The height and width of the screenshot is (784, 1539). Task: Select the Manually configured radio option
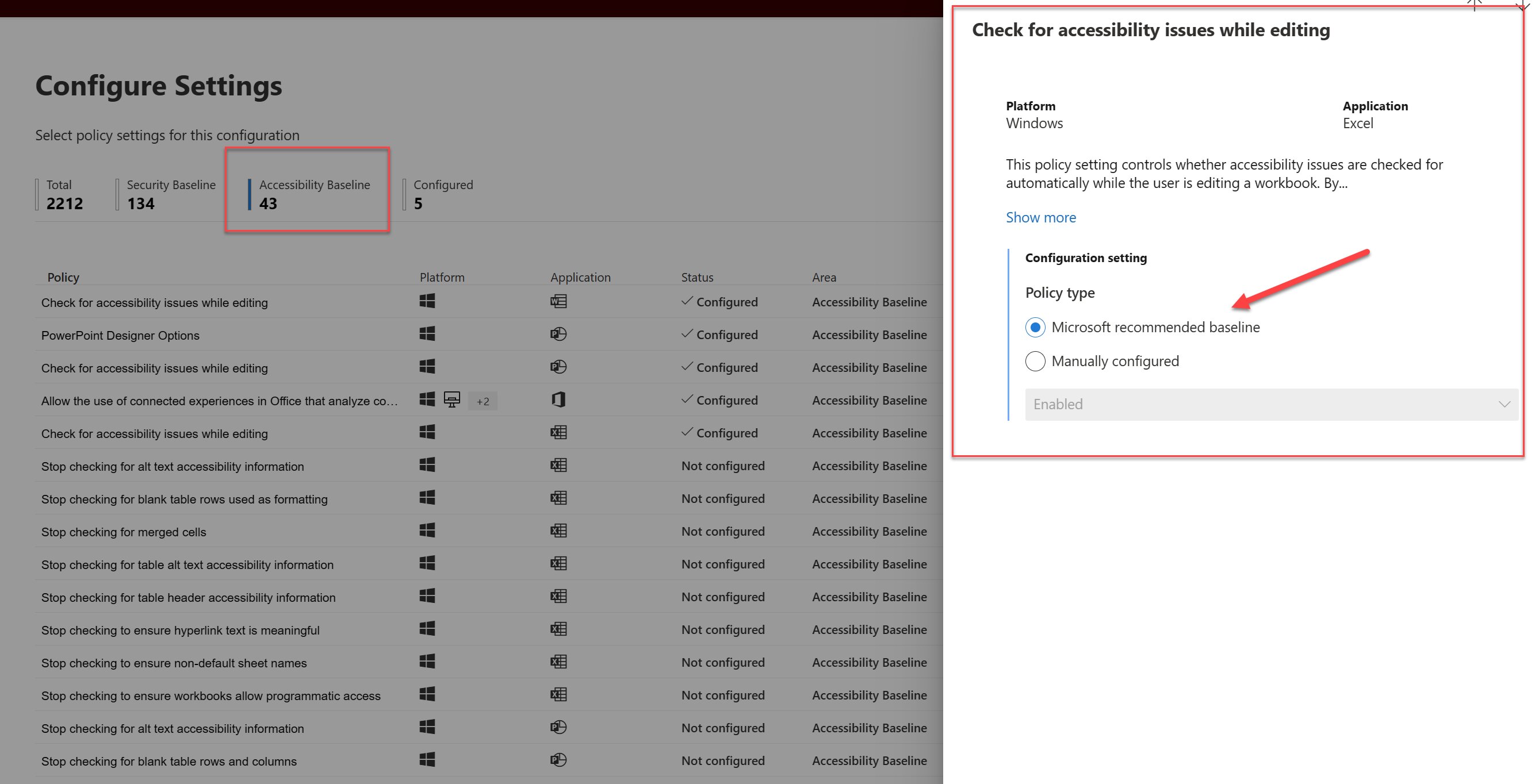pyautogui.click(x=1035, y=361)
